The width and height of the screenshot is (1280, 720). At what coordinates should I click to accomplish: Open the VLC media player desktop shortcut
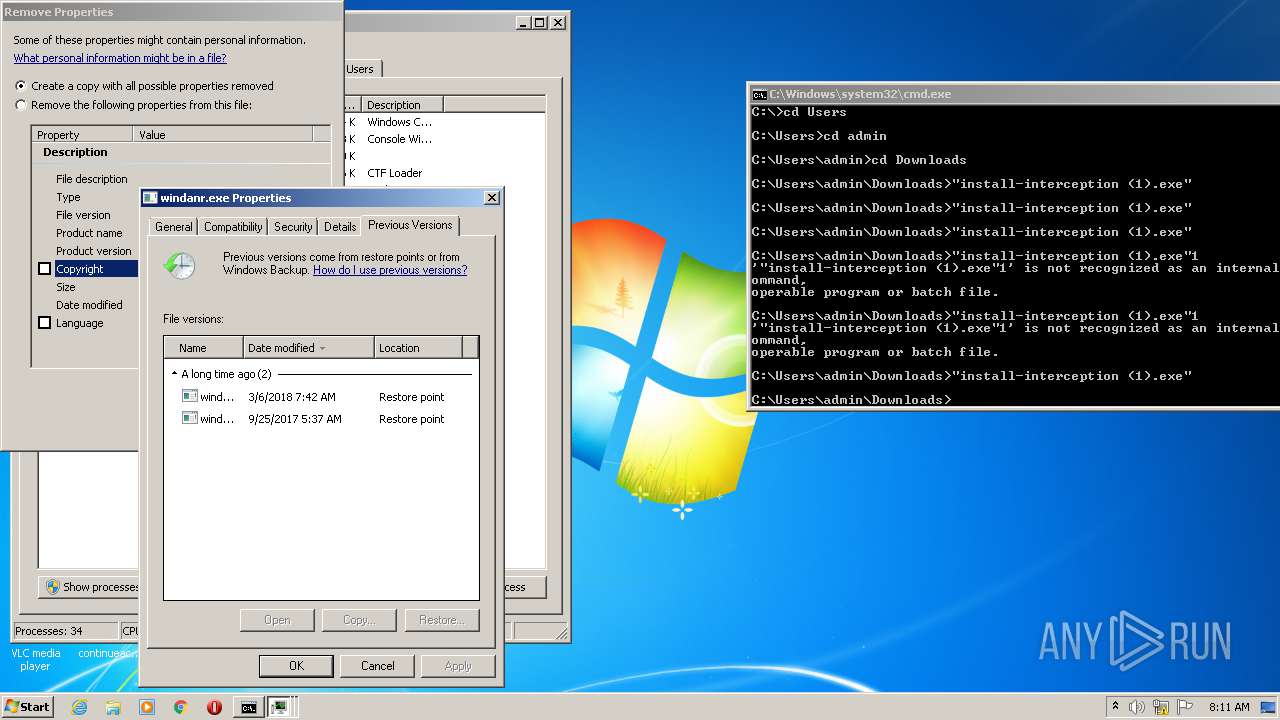(x=35, y=659)
